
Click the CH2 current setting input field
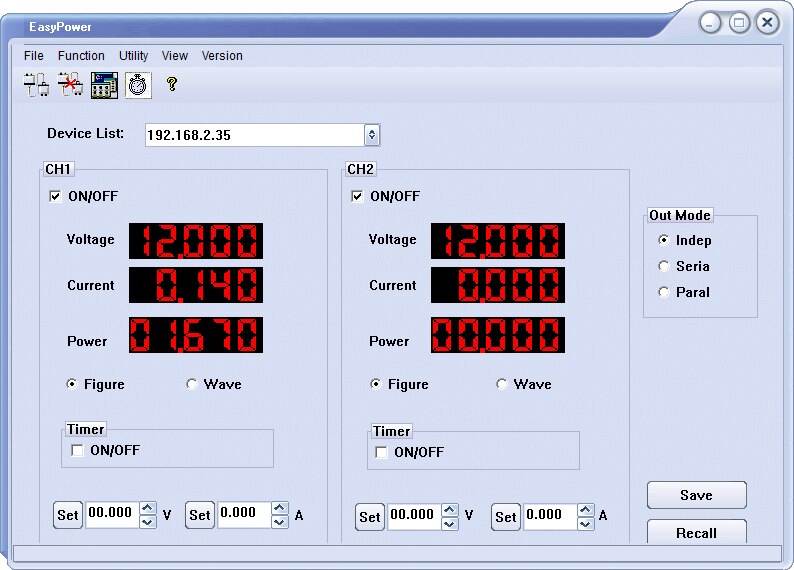pyautogui.click(x=550, y=517)
